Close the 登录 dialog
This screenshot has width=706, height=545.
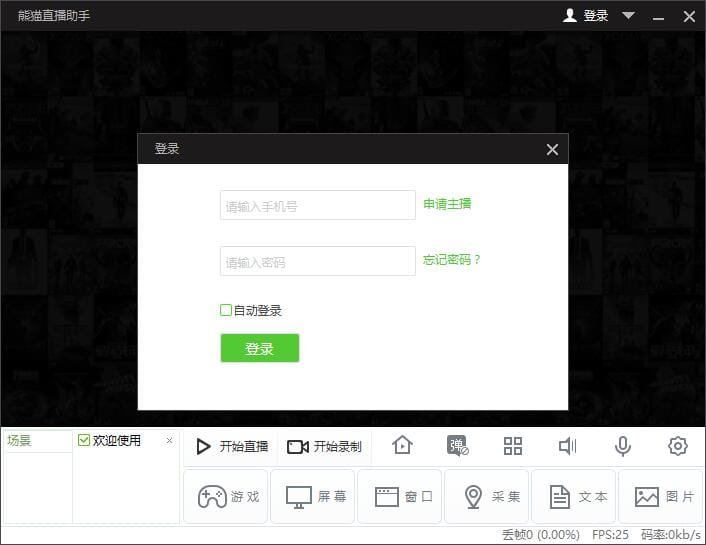coord(552,149)
